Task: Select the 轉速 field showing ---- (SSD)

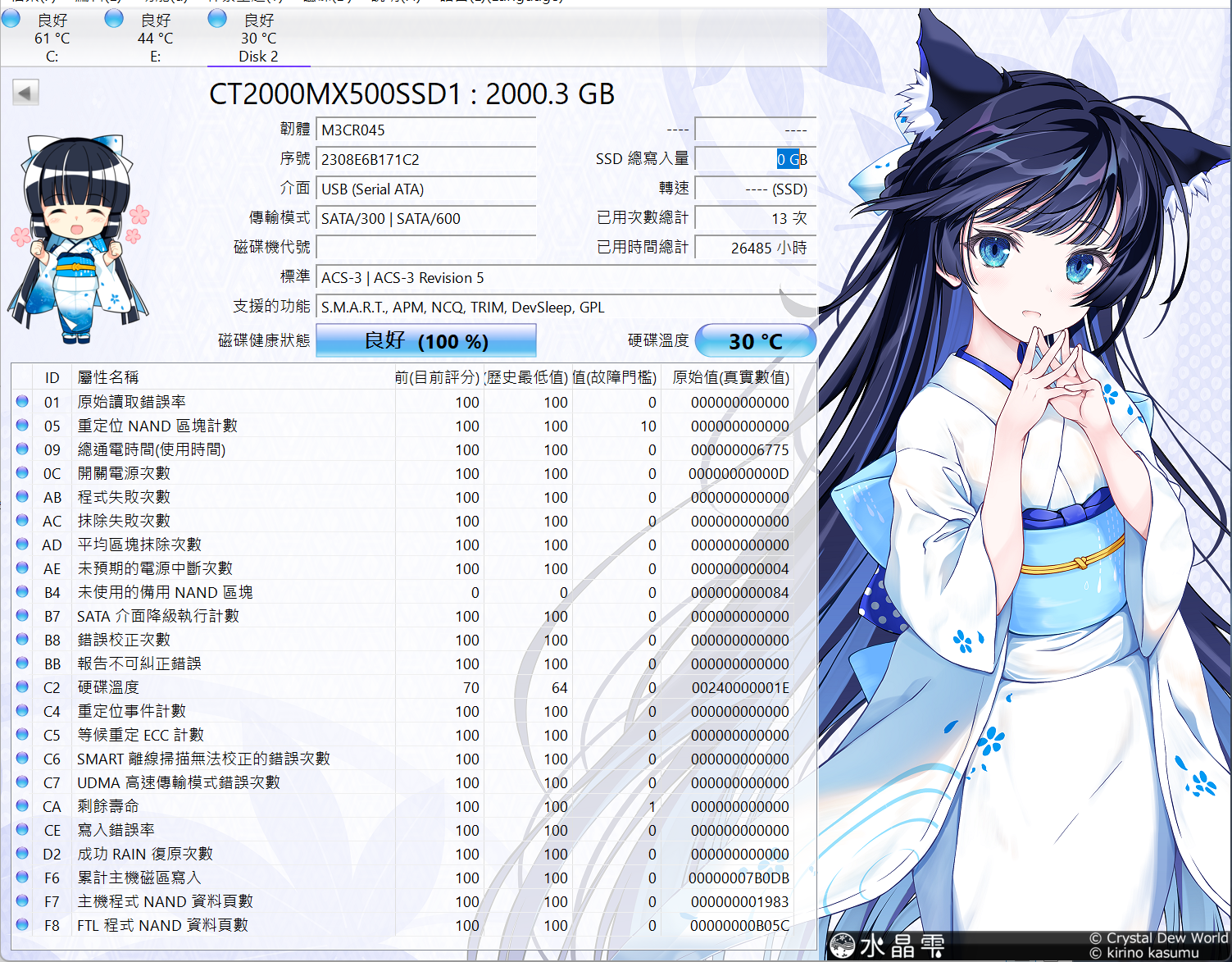Action: [755, 189]
